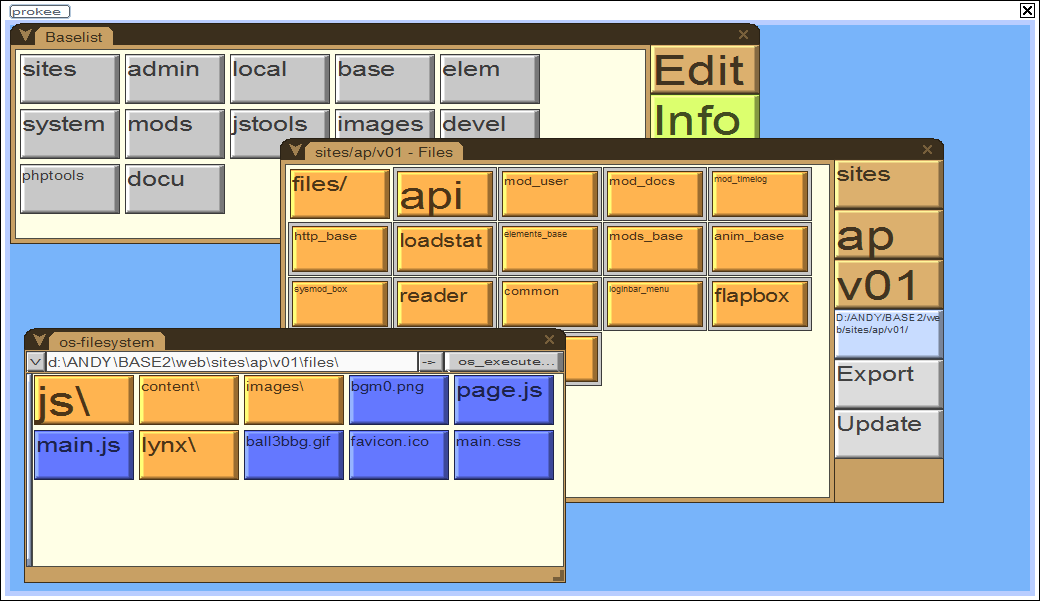
Task: Select the admin base tile
Action: tap(175, 78)
